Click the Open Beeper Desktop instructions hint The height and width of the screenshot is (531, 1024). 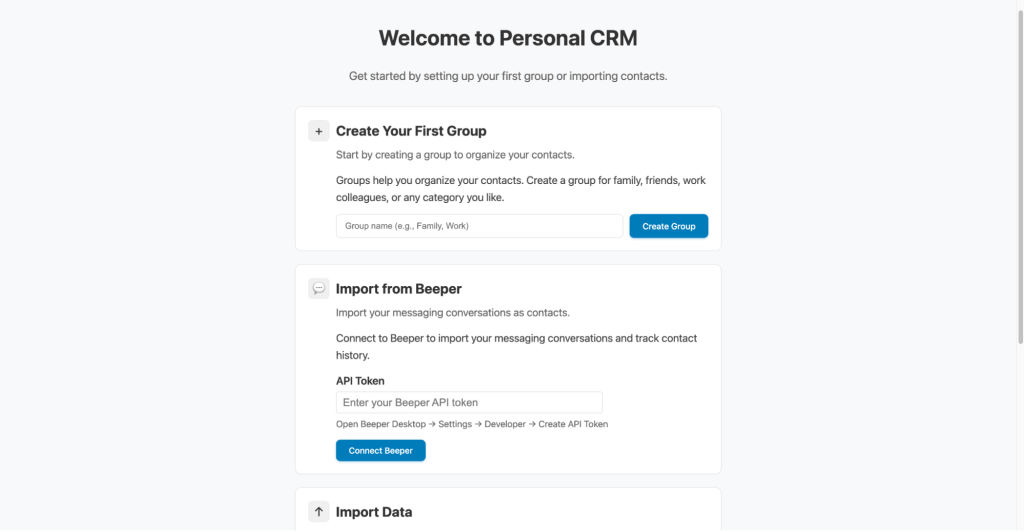point(472,424)
